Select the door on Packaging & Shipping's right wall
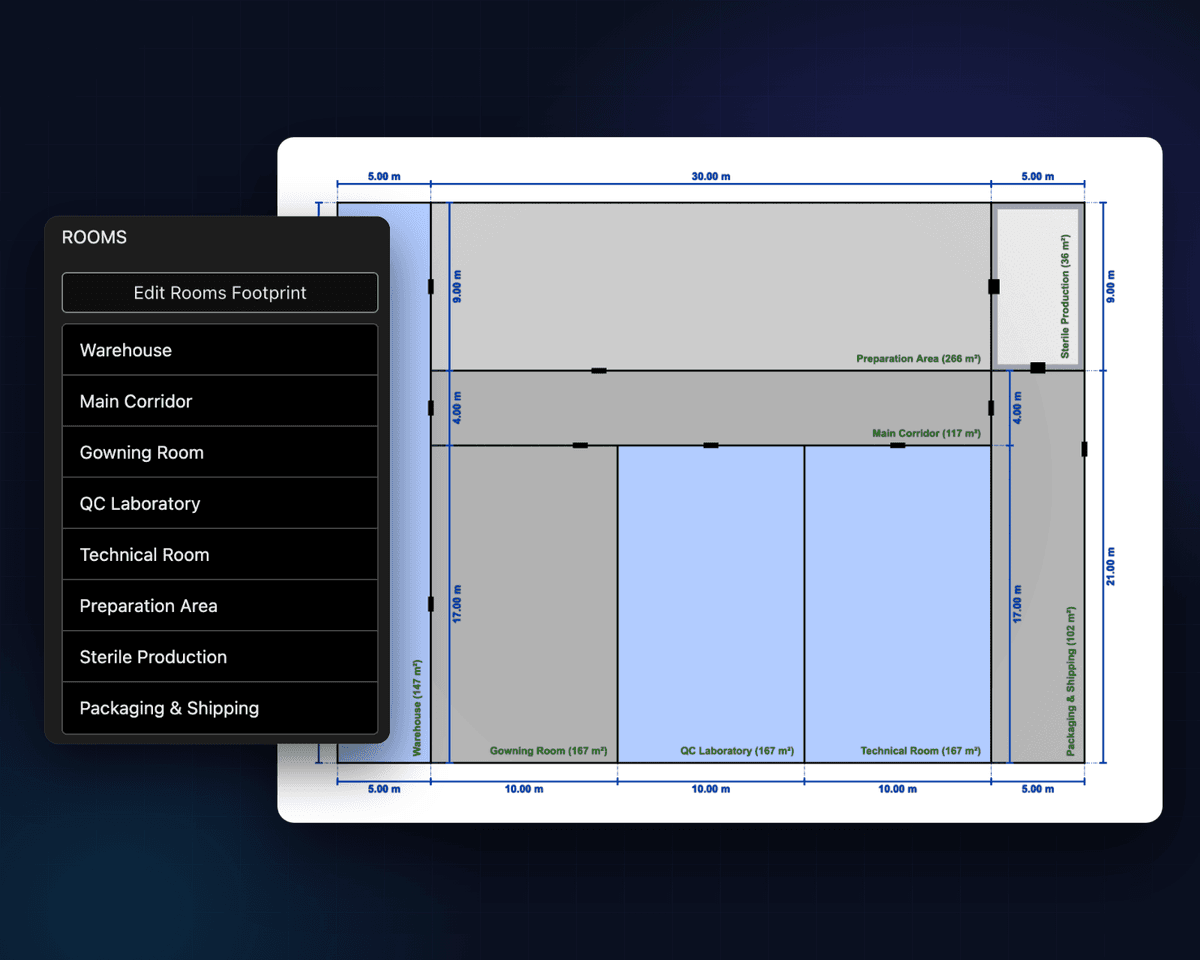Viewport: 1200px width, 960px height. (x=1084, y=449)
